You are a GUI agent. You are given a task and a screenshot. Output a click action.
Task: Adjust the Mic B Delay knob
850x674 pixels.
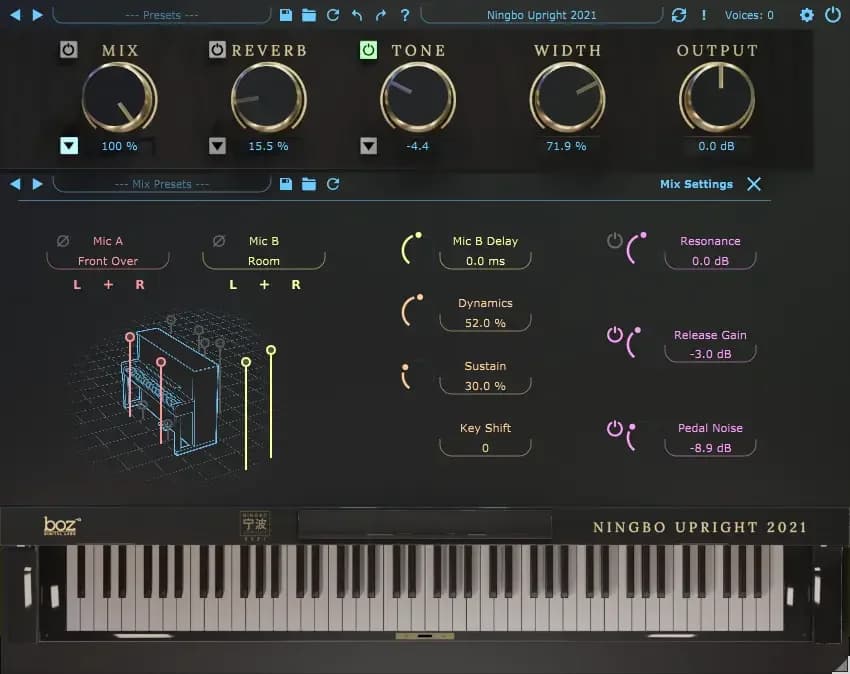(x=410, y=245)
